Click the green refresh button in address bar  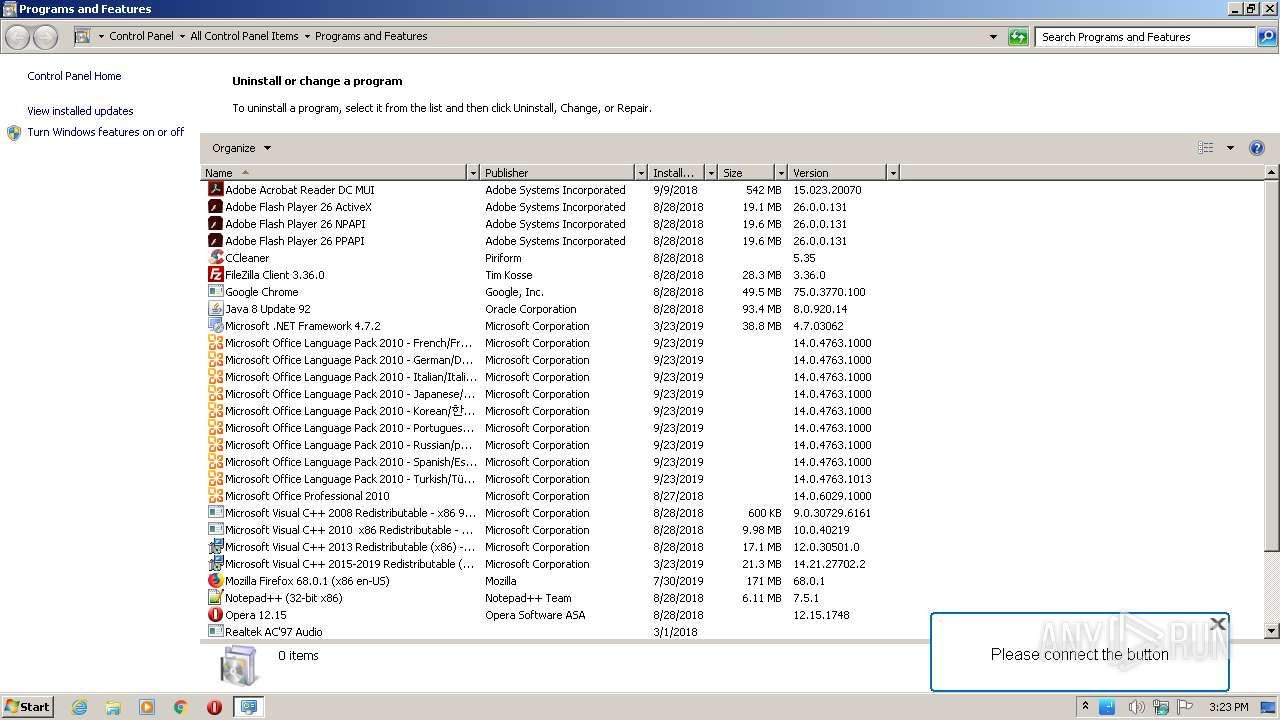(1018, 37)
